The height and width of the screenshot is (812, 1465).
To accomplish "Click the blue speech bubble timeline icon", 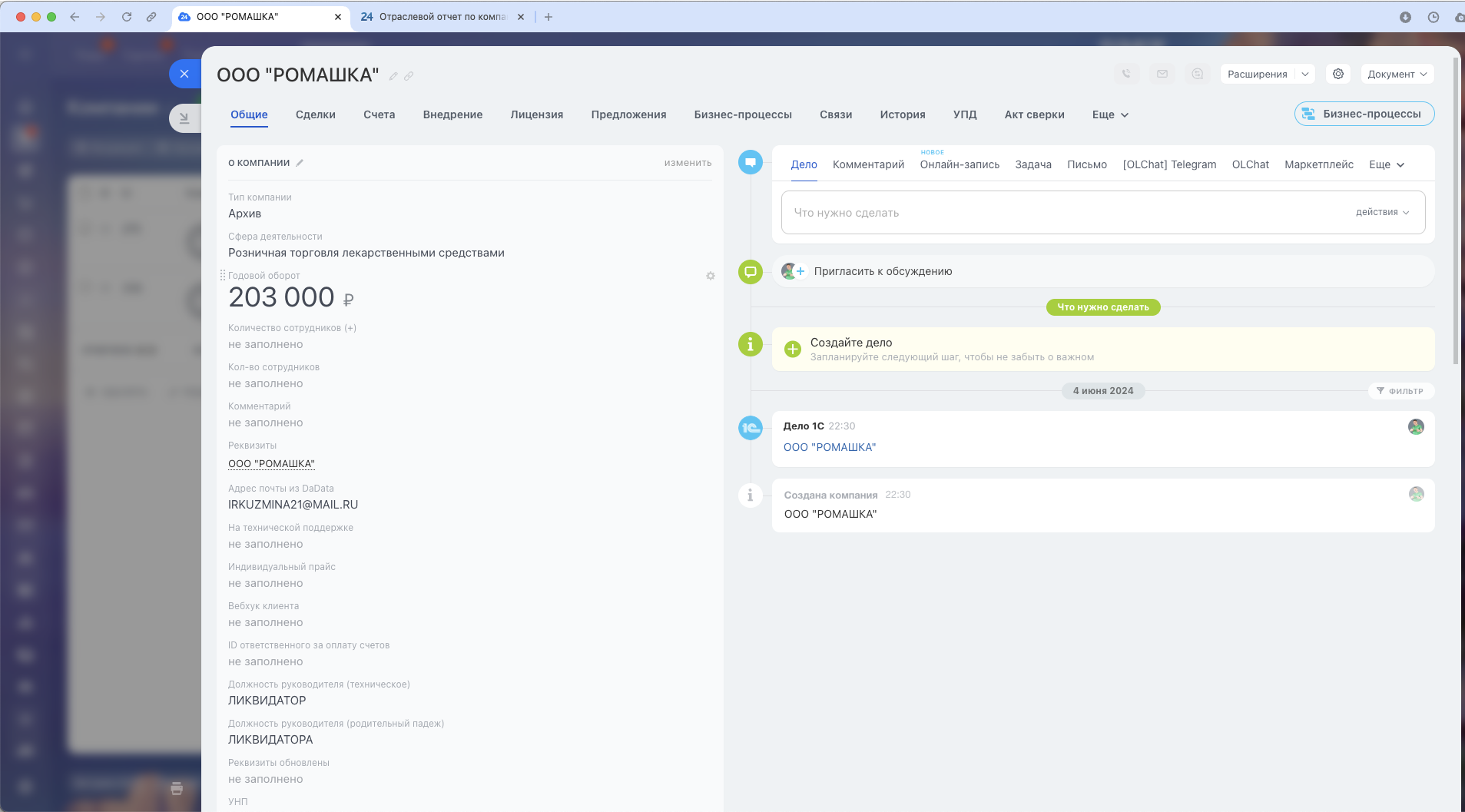I will pyautogui.click(x=751, y=162).
